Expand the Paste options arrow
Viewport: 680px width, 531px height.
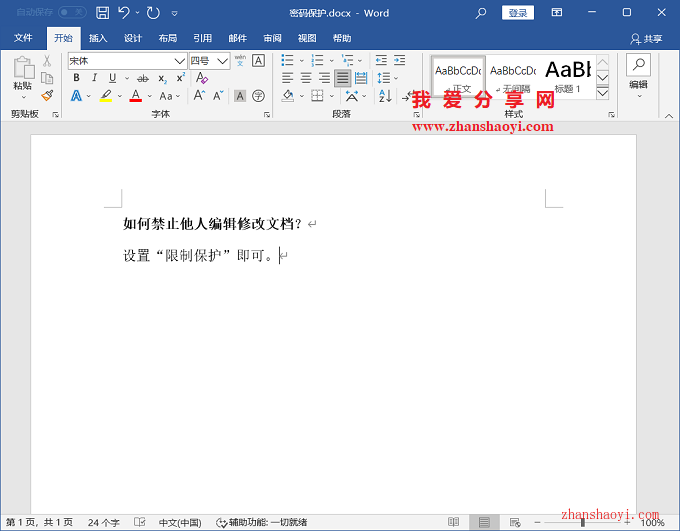[23, 97]
